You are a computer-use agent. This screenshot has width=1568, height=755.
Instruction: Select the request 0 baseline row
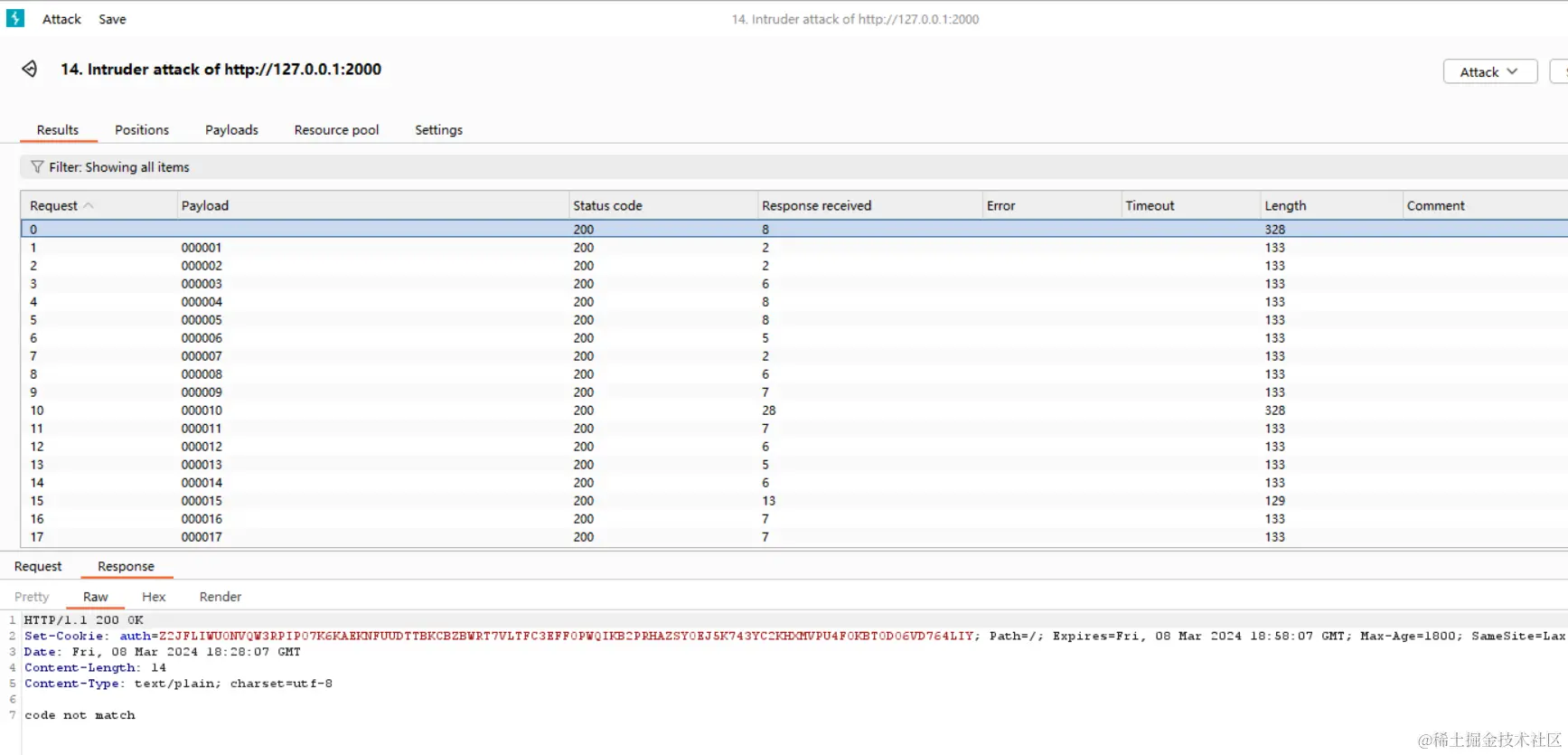click(793, 230)
